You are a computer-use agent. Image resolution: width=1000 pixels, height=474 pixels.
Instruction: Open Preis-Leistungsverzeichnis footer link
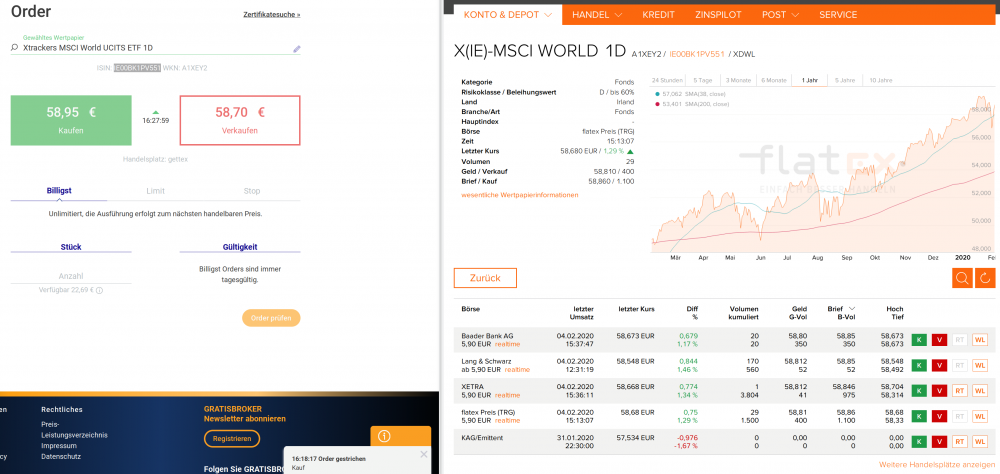click(x=74, y=429)
